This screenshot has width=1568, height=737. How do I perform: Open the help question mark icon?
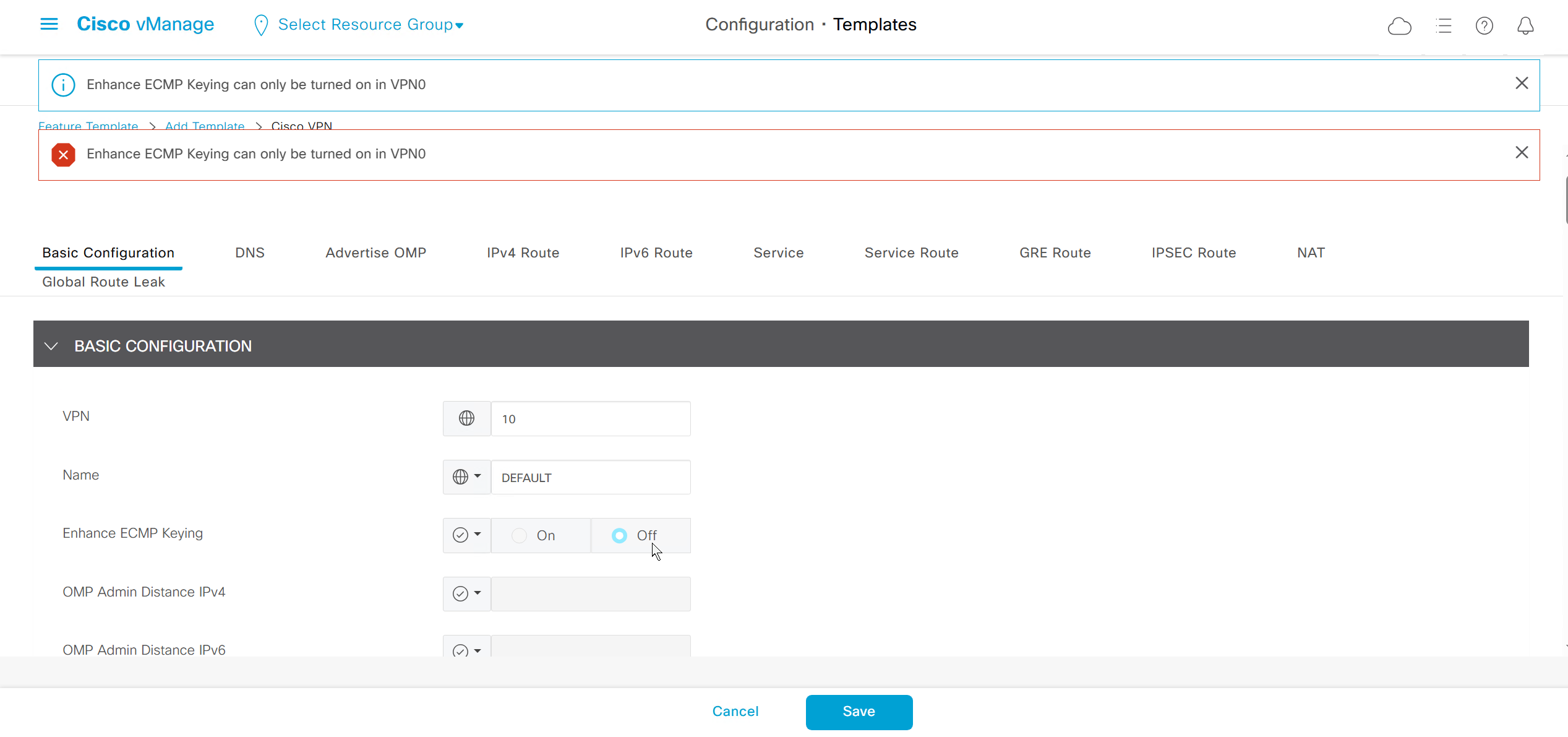coord(1484,26)
